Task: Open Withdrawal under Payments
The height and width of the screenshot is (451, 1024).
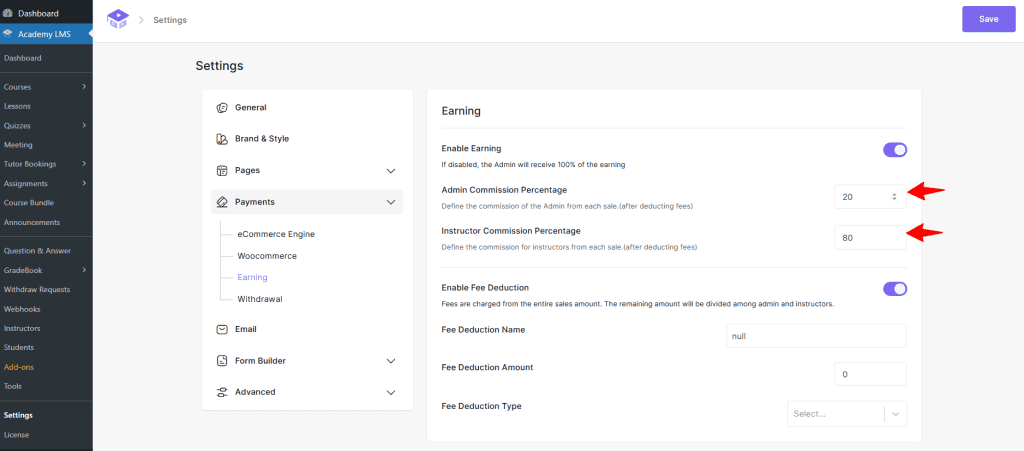Action: 258,299
